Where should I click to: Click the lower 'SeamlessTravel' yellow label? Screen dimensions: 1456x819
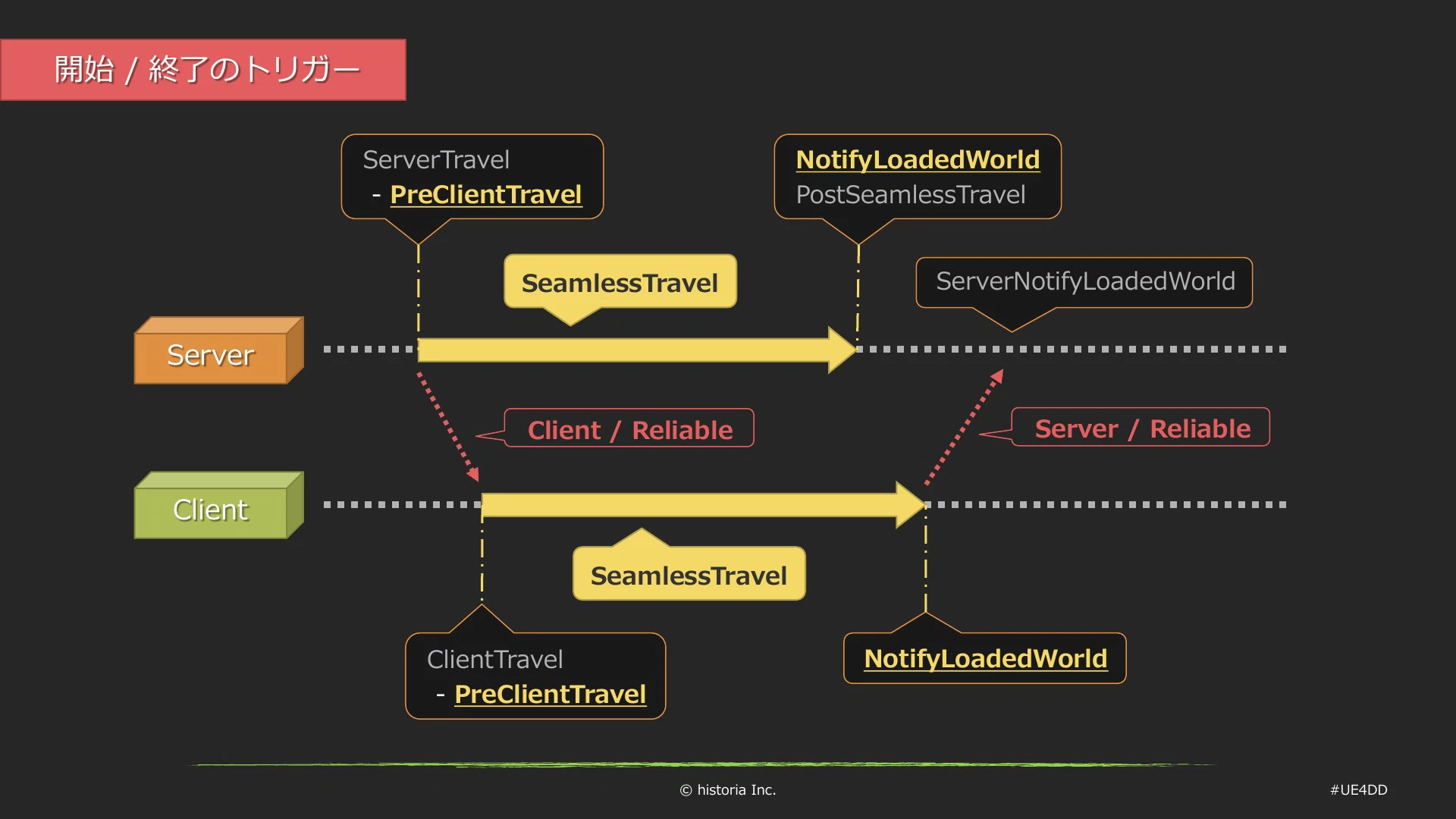(x=689, y=575)
